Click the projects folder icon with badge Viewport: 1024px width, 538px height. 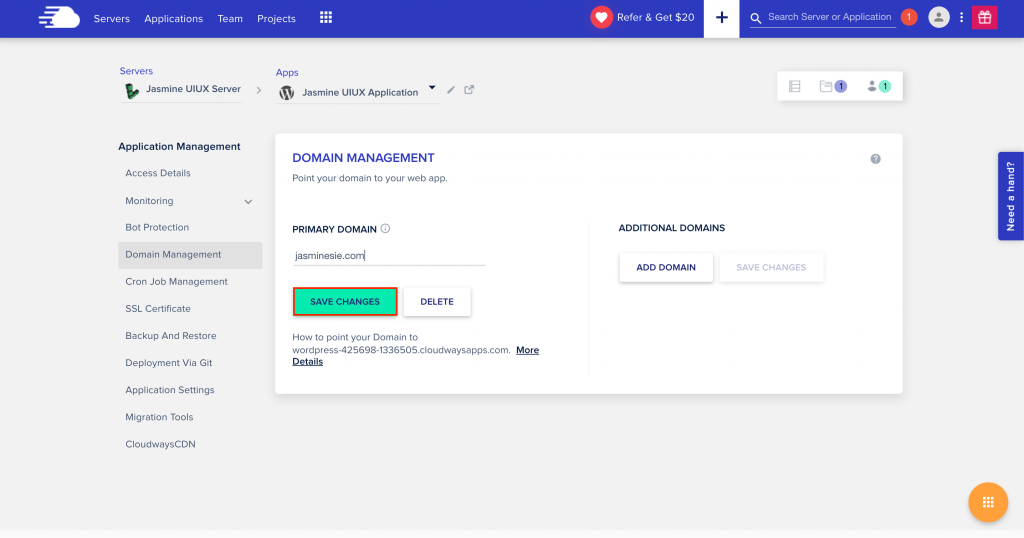833,86
